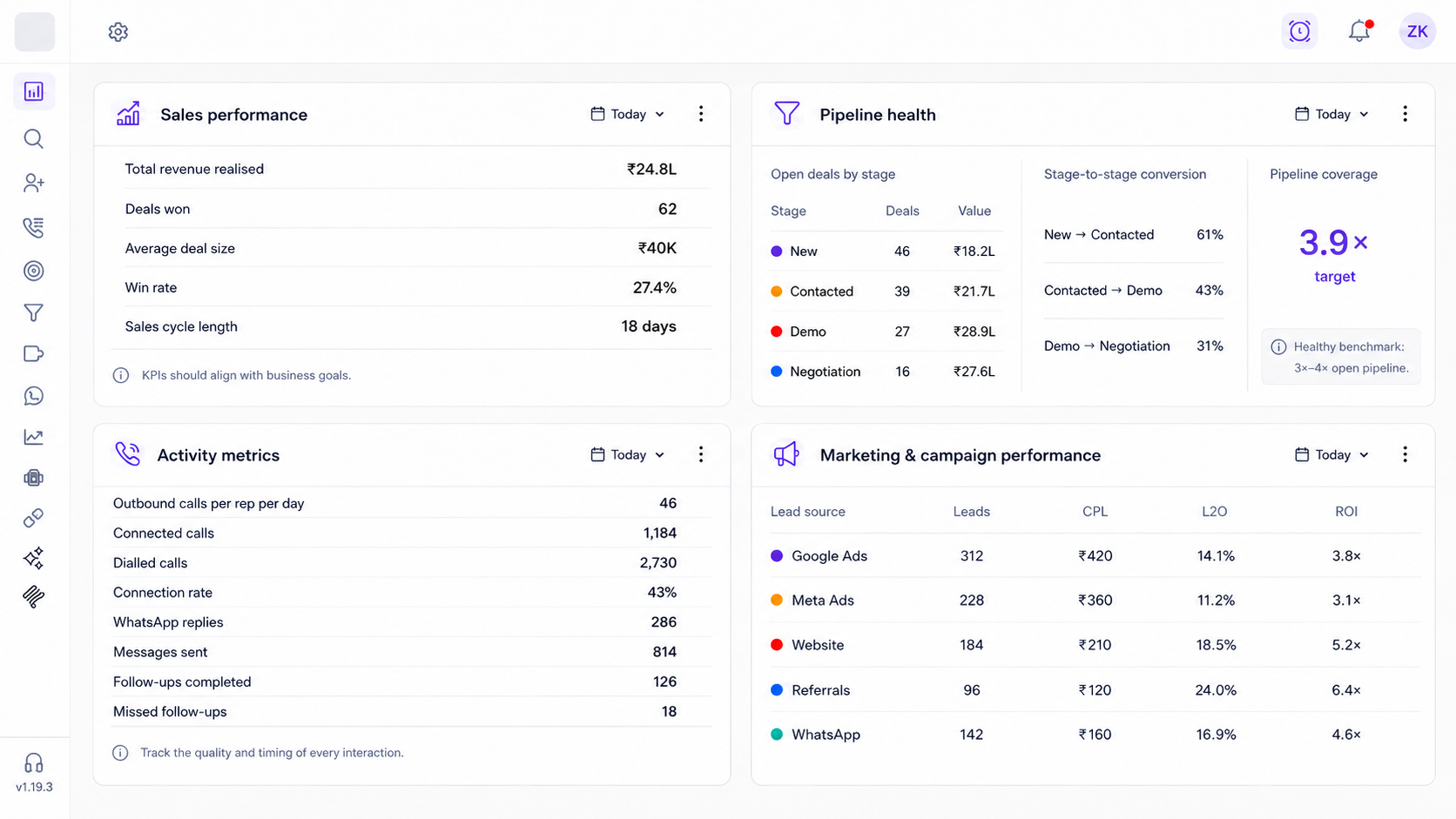Click the CPL column header

(x=1095, y=512)
